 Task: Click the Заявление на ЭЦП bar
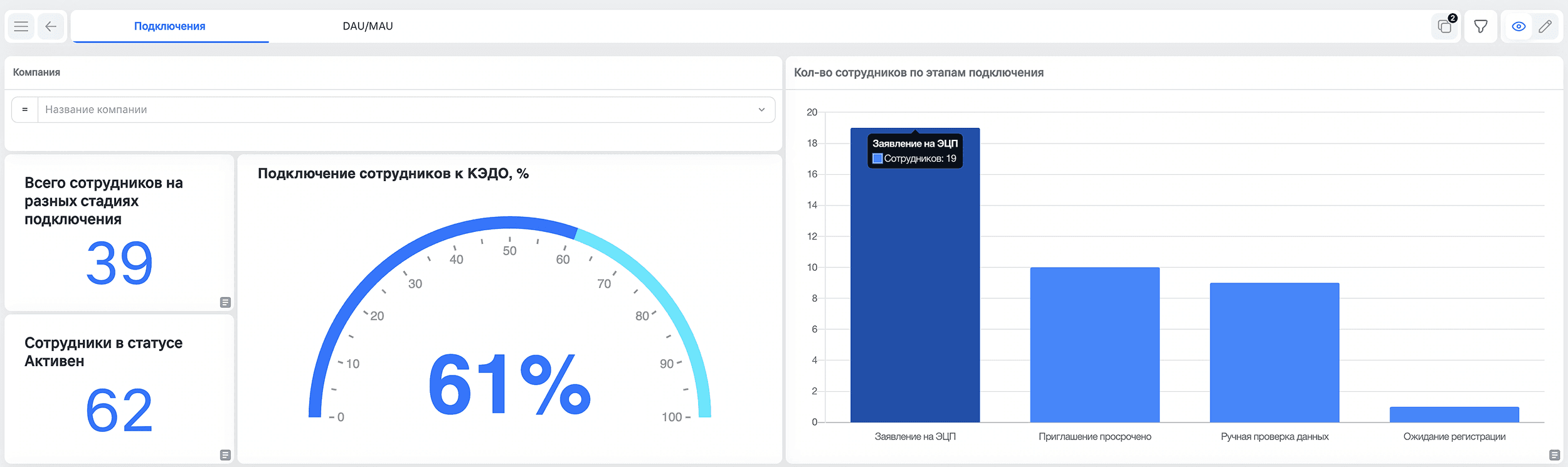pos(915,275)
